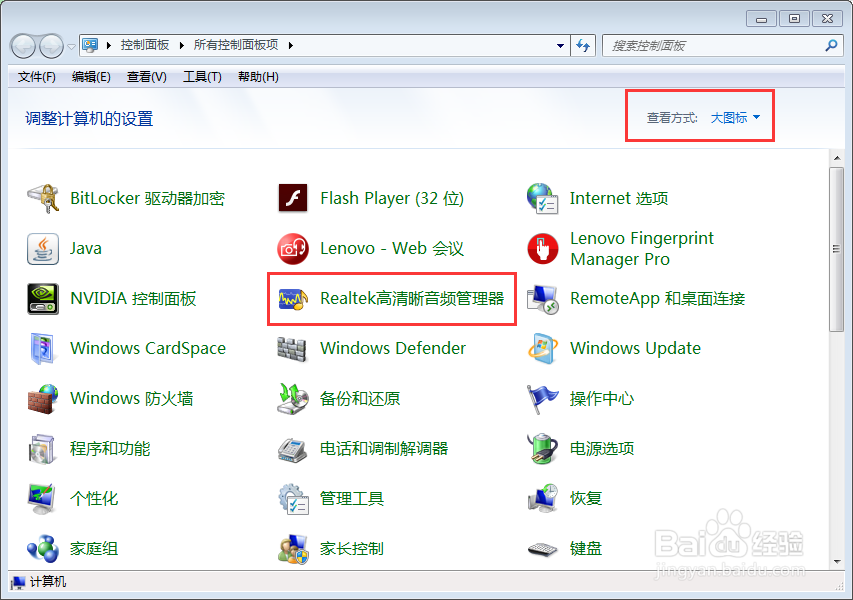The image size is (853, 600).
Task: Open the 恢复 icon
Action: coord(542,499)
